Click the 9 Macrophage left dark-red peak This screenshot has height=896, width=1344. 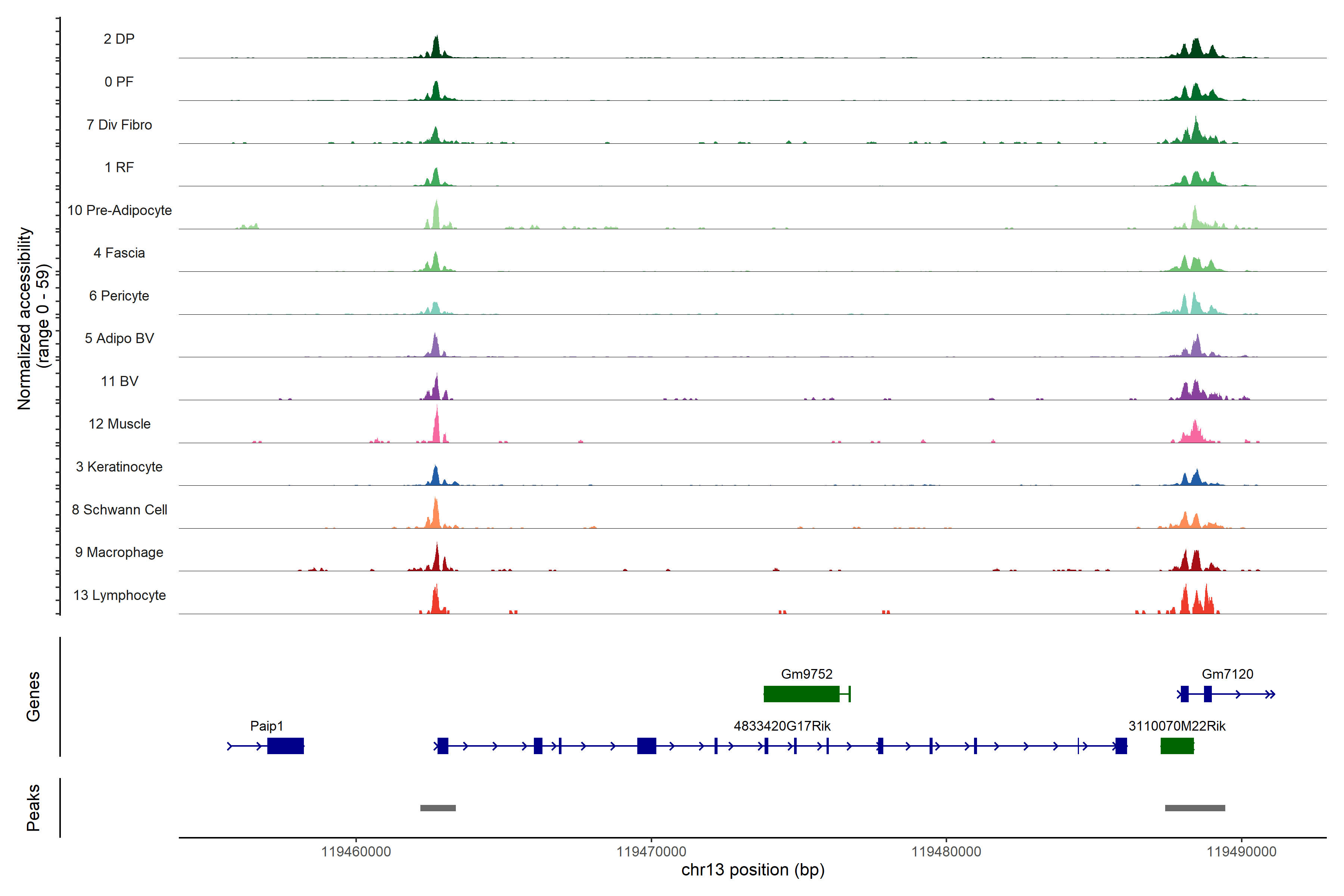(x=436, y=560)
